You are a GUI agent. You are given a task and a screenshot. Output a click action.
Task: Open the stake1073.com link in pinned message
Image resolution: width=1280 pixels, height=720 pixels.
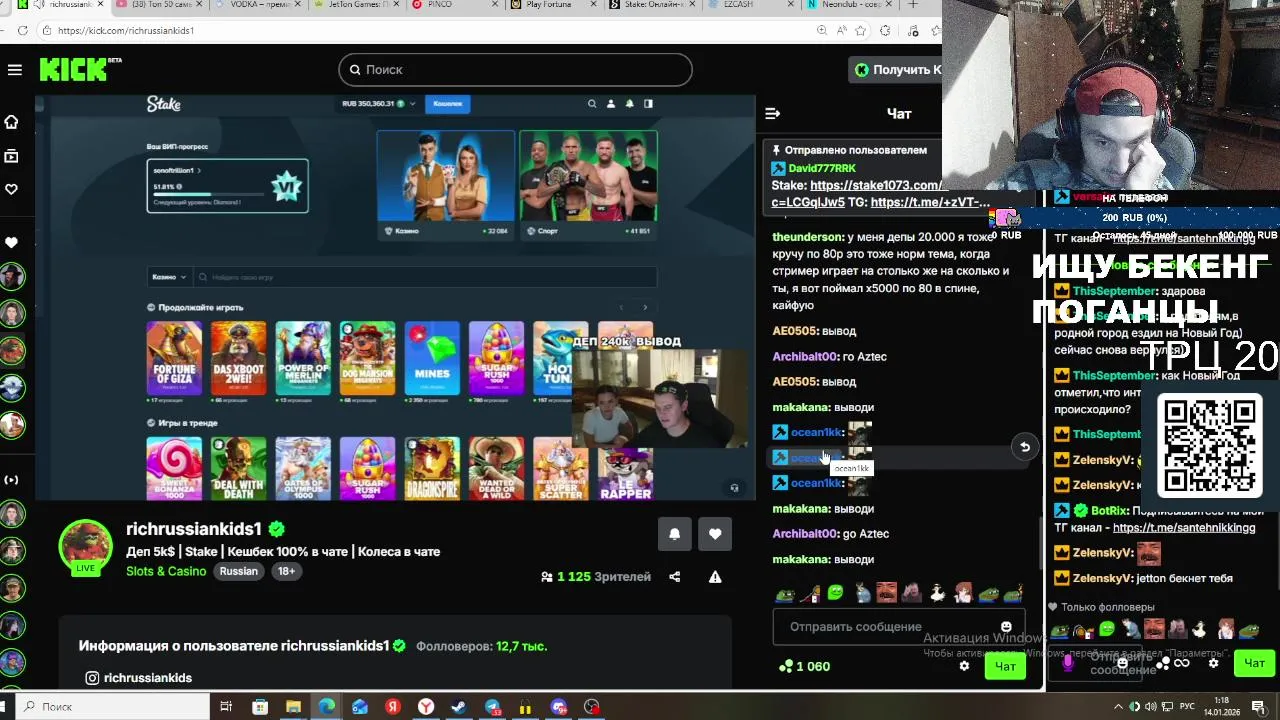coord(875,185)
